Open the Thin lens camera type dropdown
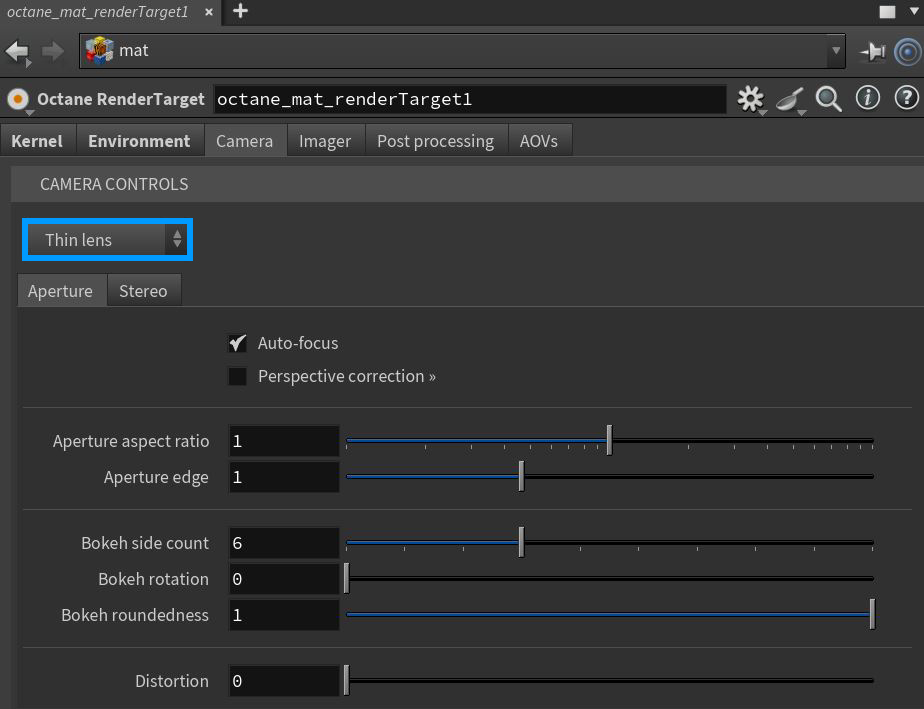The height and width of the screenshot is (709, 924). tap(106, 240)
